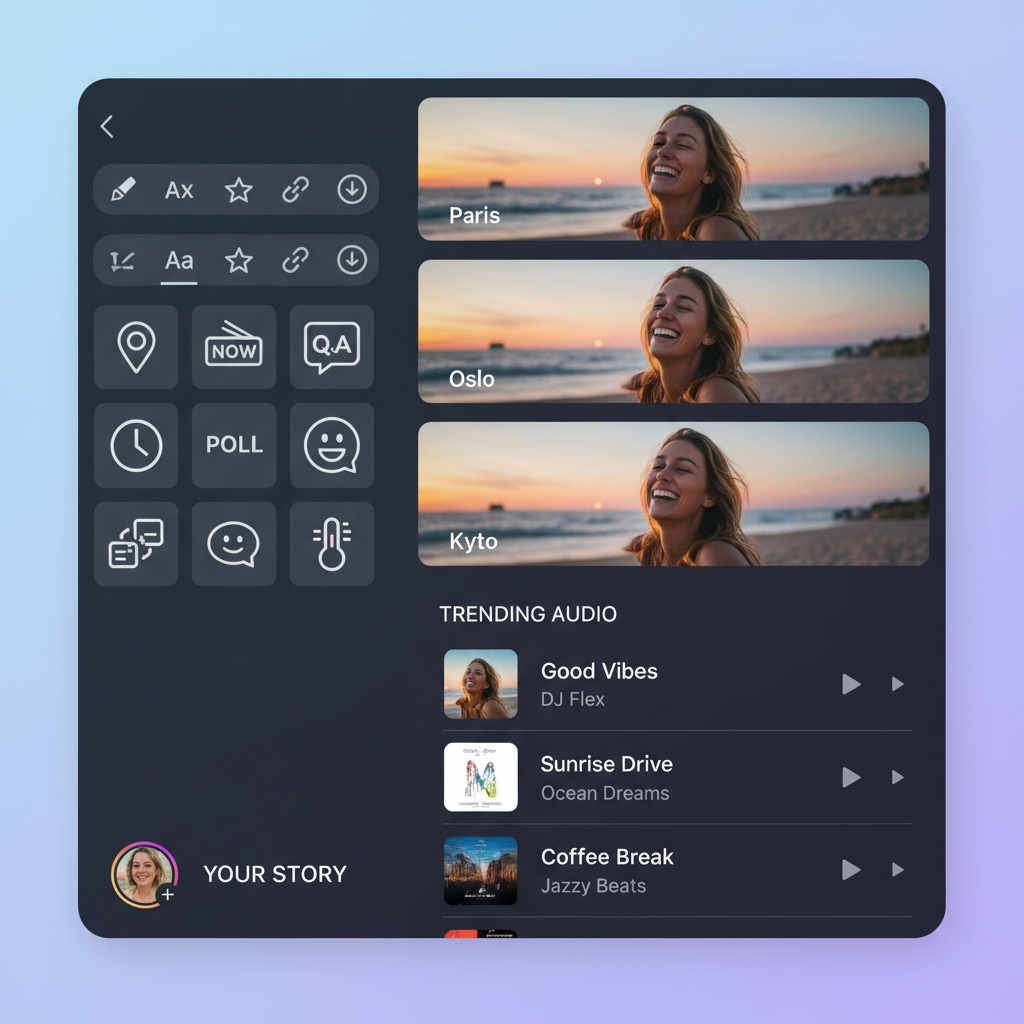This screenshot has height=1024, width=1024.
Task: Add the grinning emoji reaction sticker
Action: tap(332, 445)
